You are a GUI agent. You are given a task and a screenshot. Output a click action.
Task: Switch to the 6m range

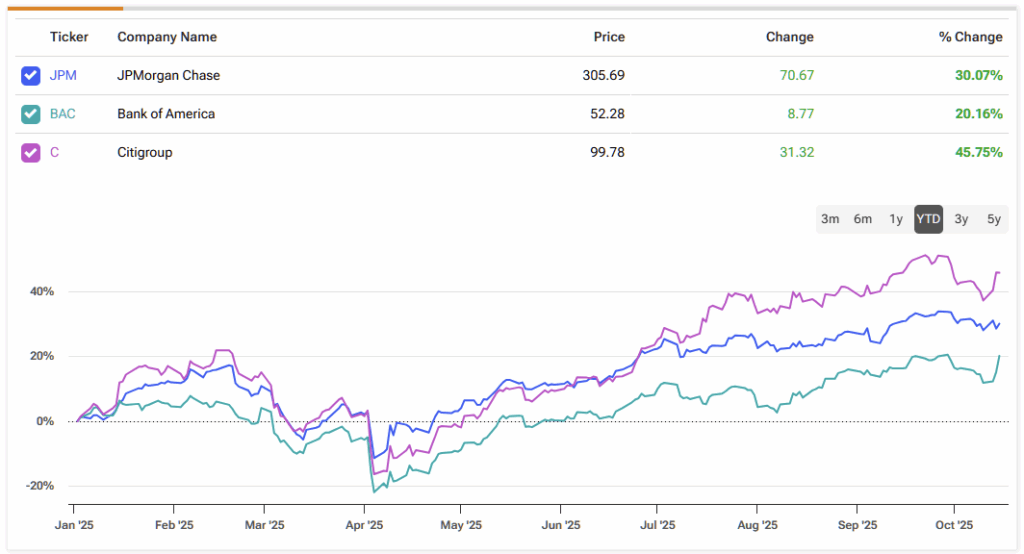coord(862,219)
